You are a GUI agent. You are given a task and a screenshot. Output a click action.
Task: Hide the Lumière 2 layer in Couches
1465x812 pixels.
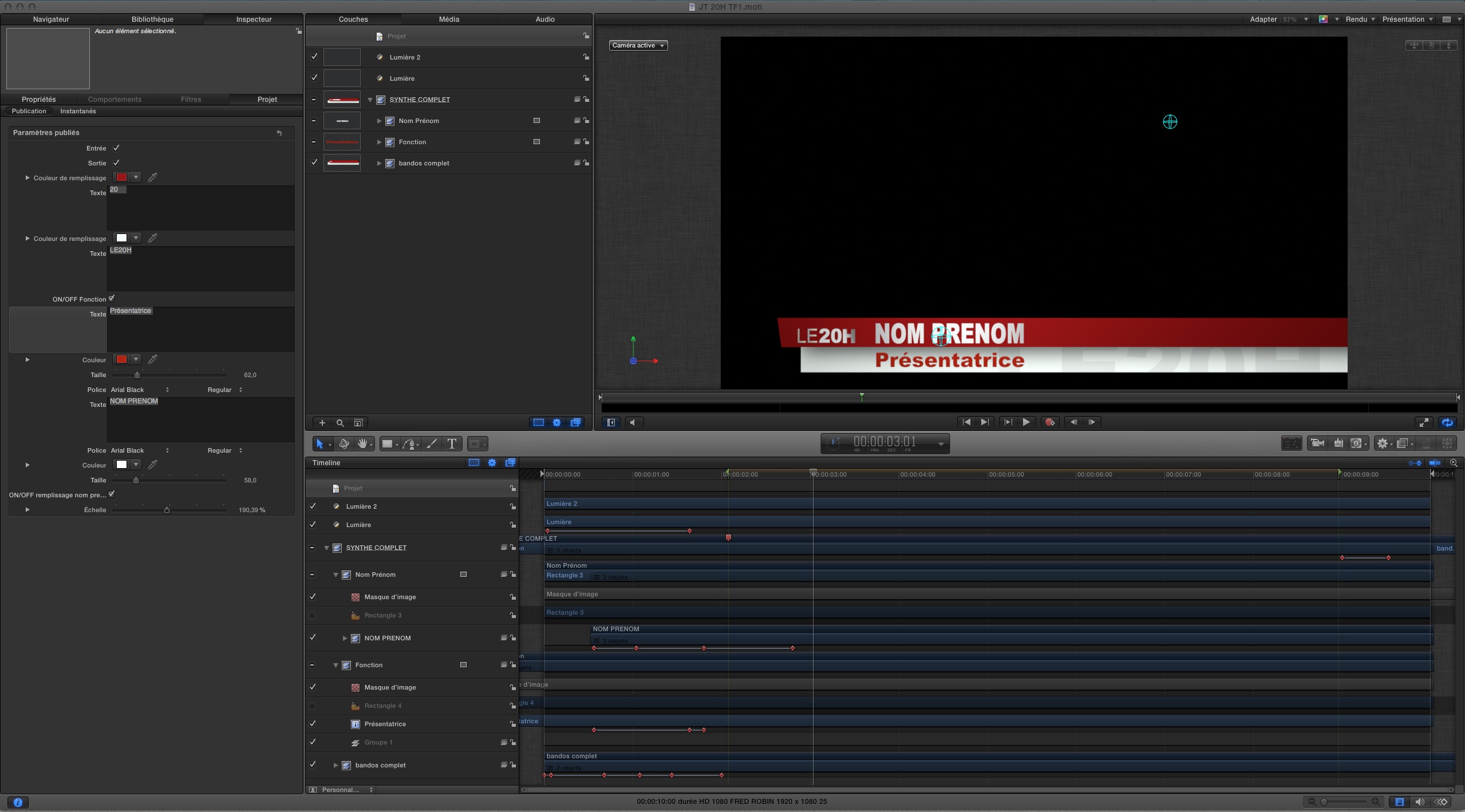tap(314, 57)
